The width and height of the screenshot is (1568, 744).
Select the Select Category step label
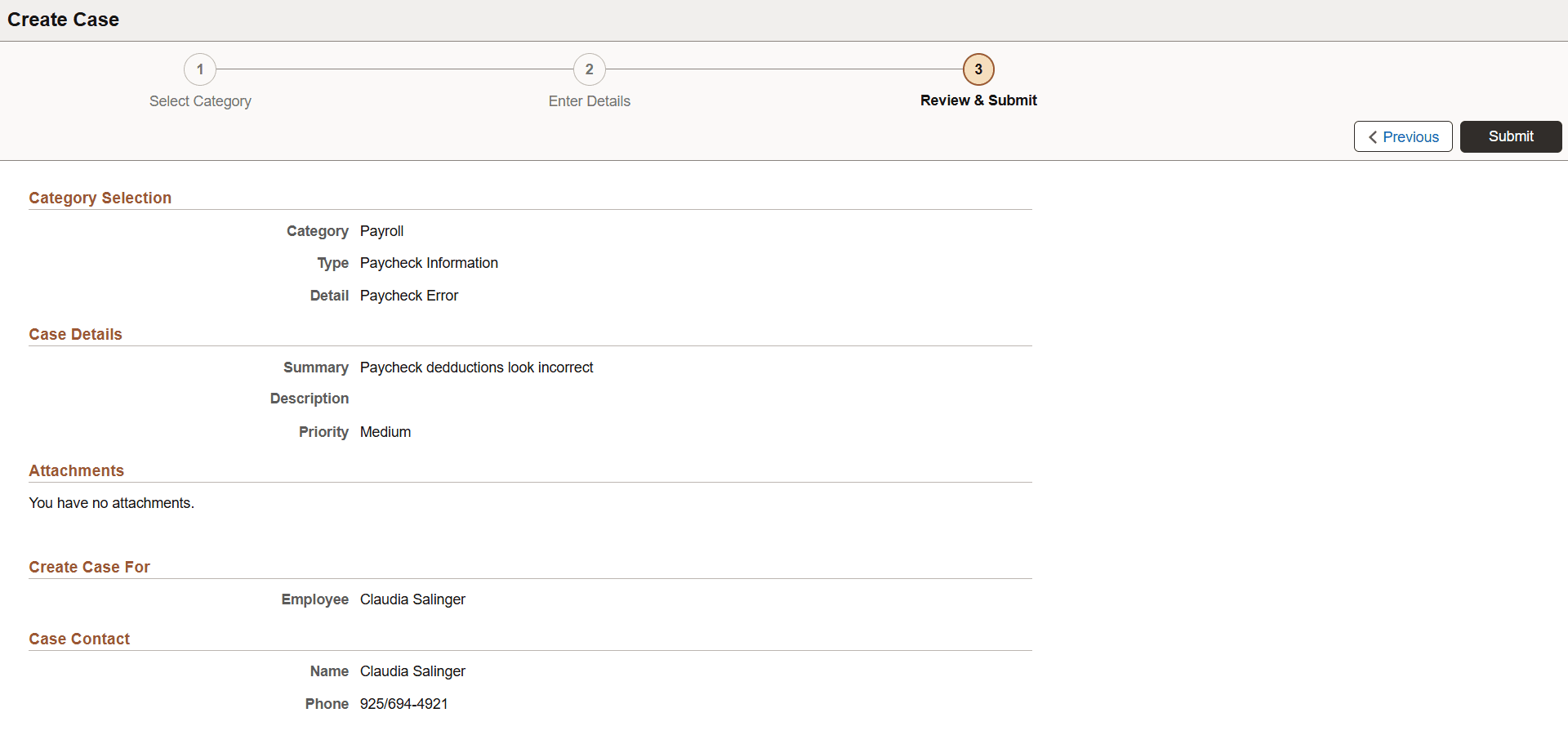(x=200, y=100)
